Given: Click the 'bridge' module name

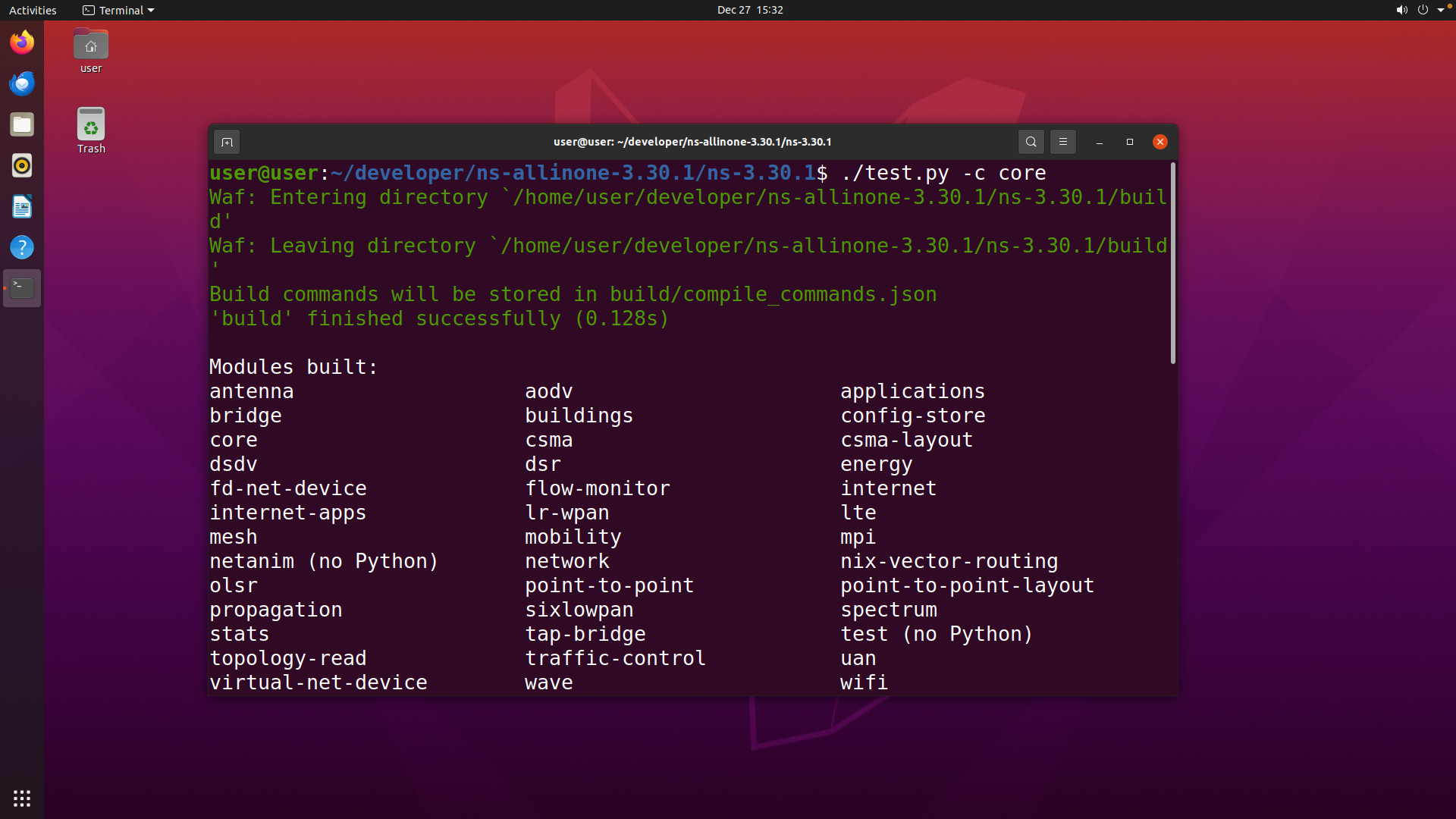Looking at the screenshot, I should (x=246, y=416).
